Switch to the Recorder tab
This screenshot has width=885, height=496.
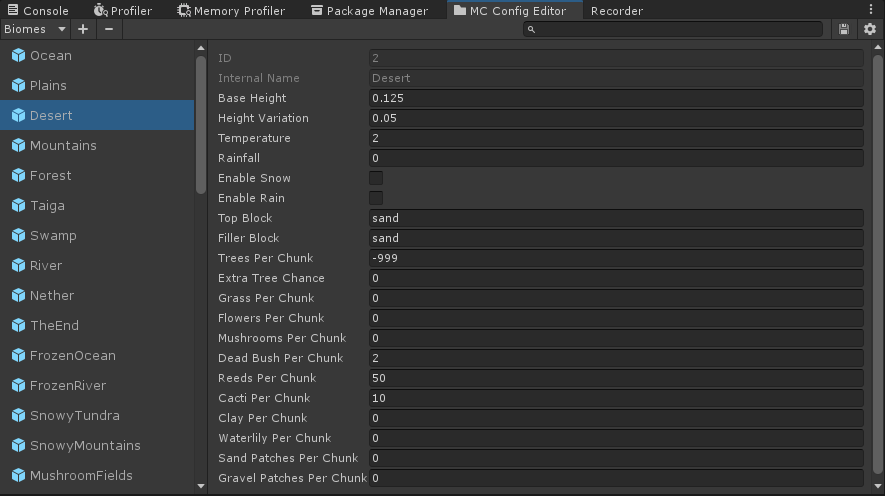click(617, 10)
